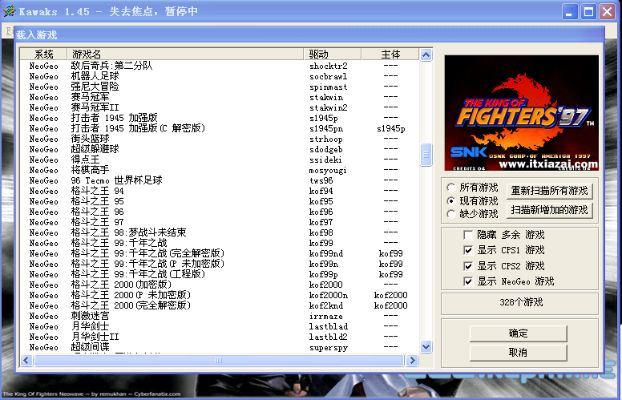This screenshot has width=622, height=400.
Task: Select 格斗之王 99:千年之战 (完全解密版) row
Action: 219,253
